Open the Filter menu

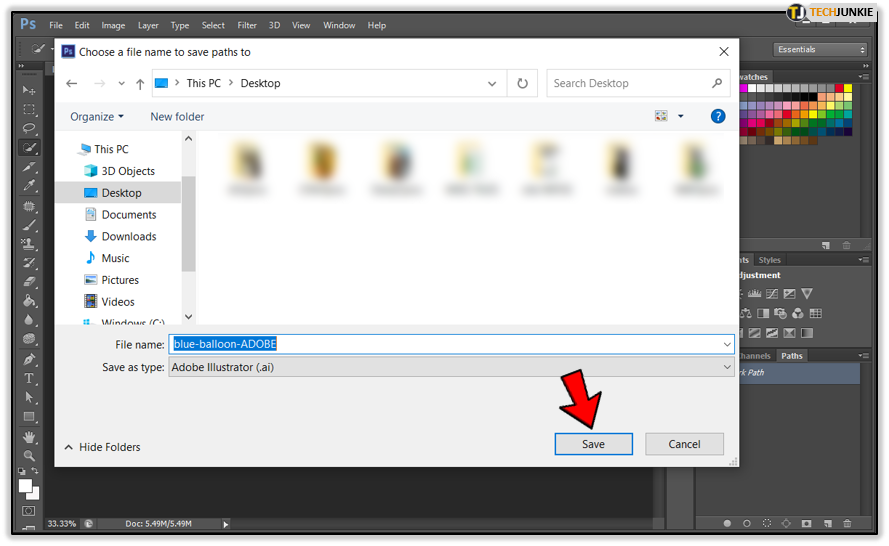pos(247,26)
